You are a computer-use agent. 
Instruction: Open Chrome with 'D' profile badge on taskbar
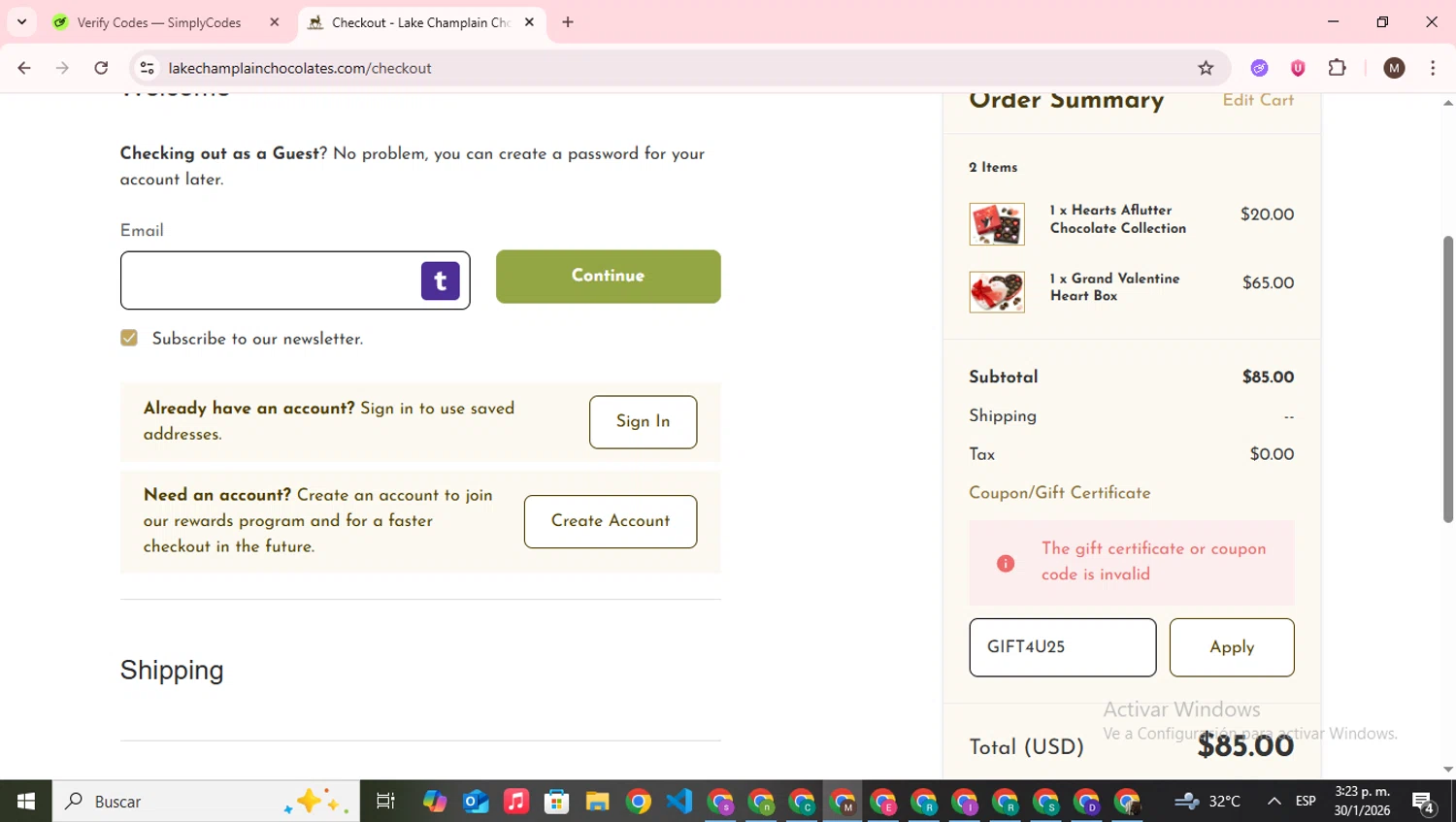(x=1087, y=802)
